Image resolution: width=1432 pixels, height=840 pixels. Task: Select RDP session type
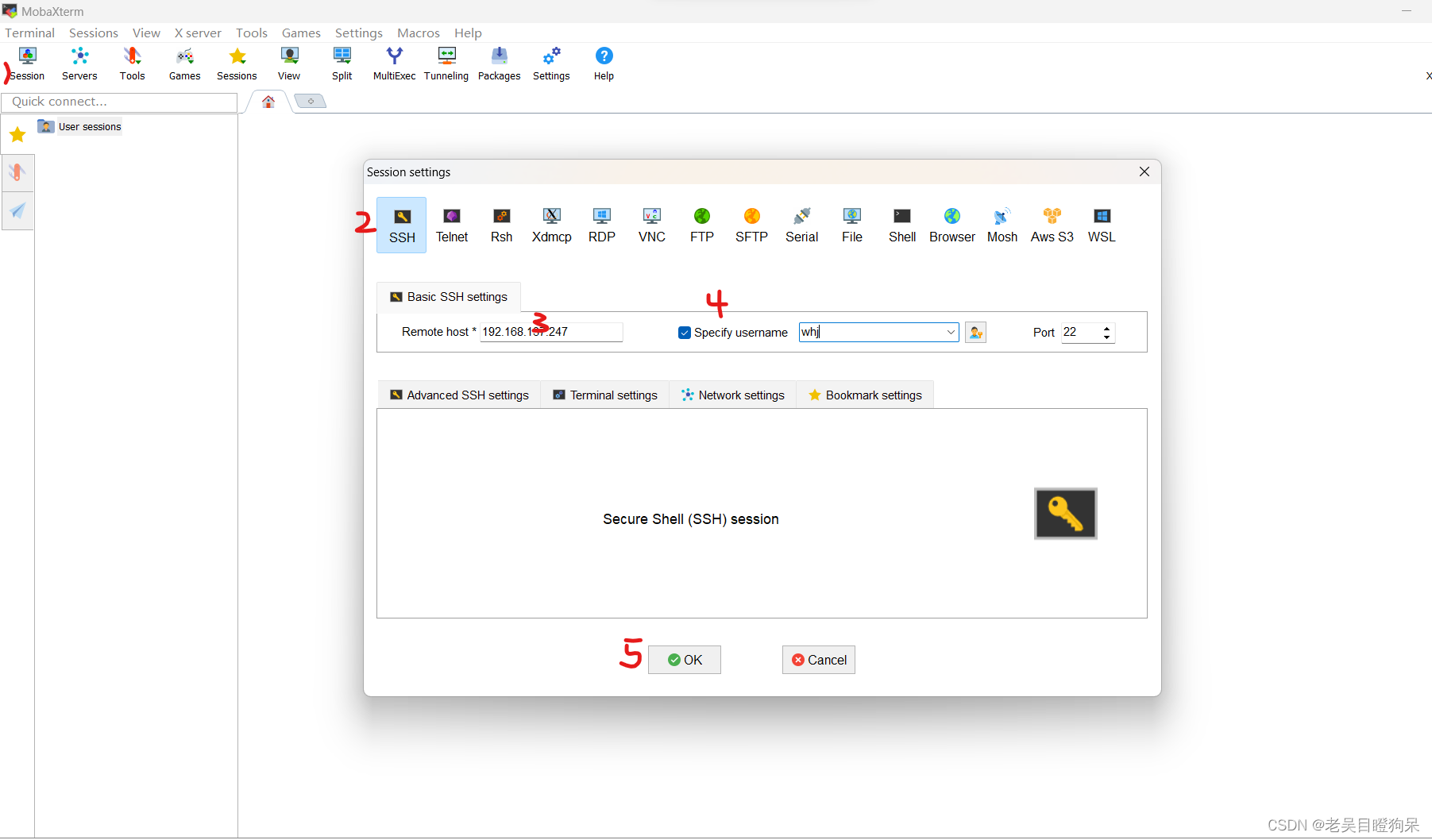coord(602,225)
